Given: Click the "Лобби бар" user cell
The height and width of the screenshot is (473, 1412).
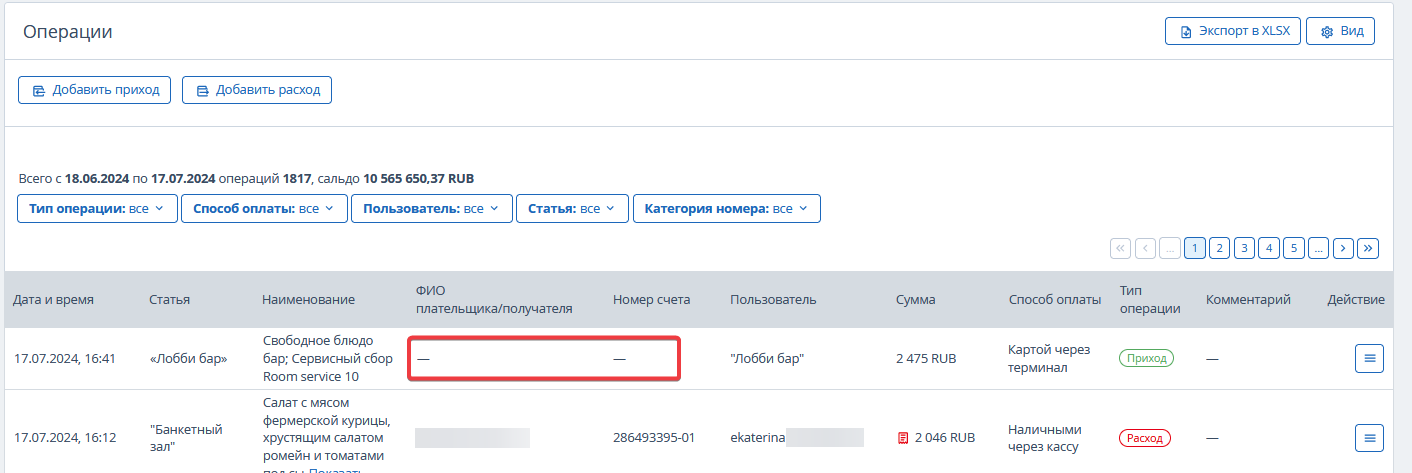Looking at the screenshot, I should (x=768, y=359).
